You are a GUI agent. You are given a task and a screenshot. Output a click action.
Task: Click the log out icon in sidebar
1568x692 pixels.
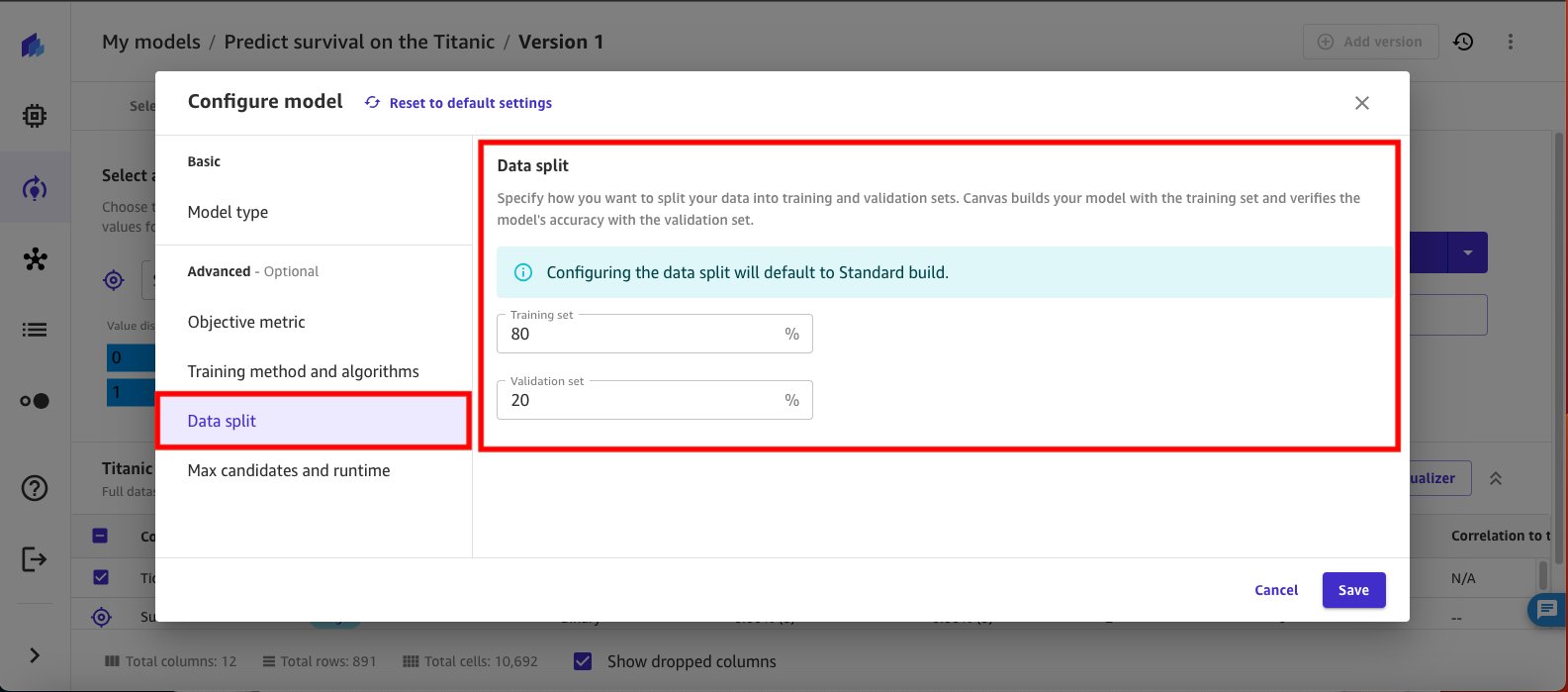pyautogui.click(x=35, y=559)
